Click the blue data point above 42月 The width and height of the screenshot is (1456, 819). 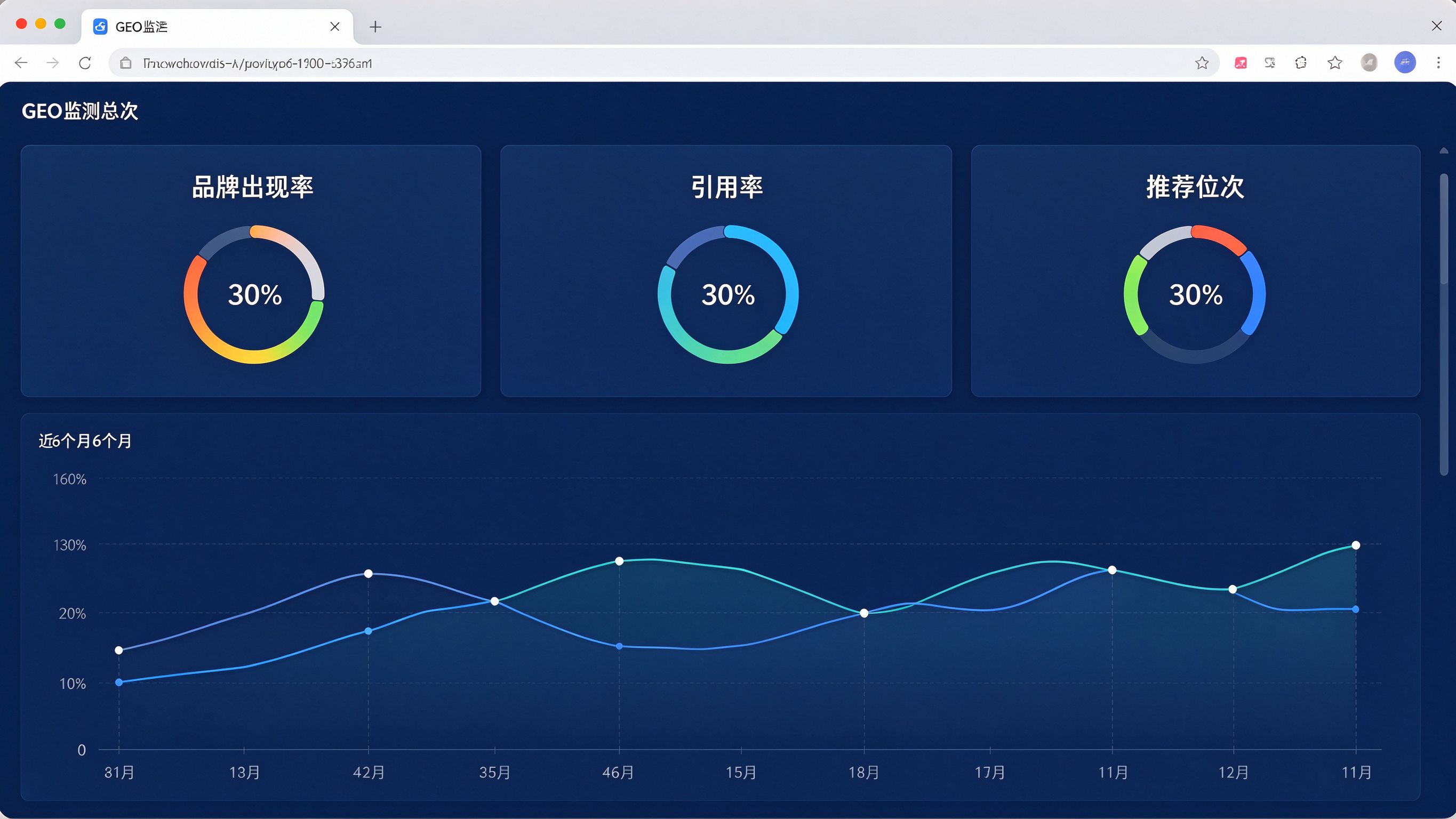coord(369,631)
